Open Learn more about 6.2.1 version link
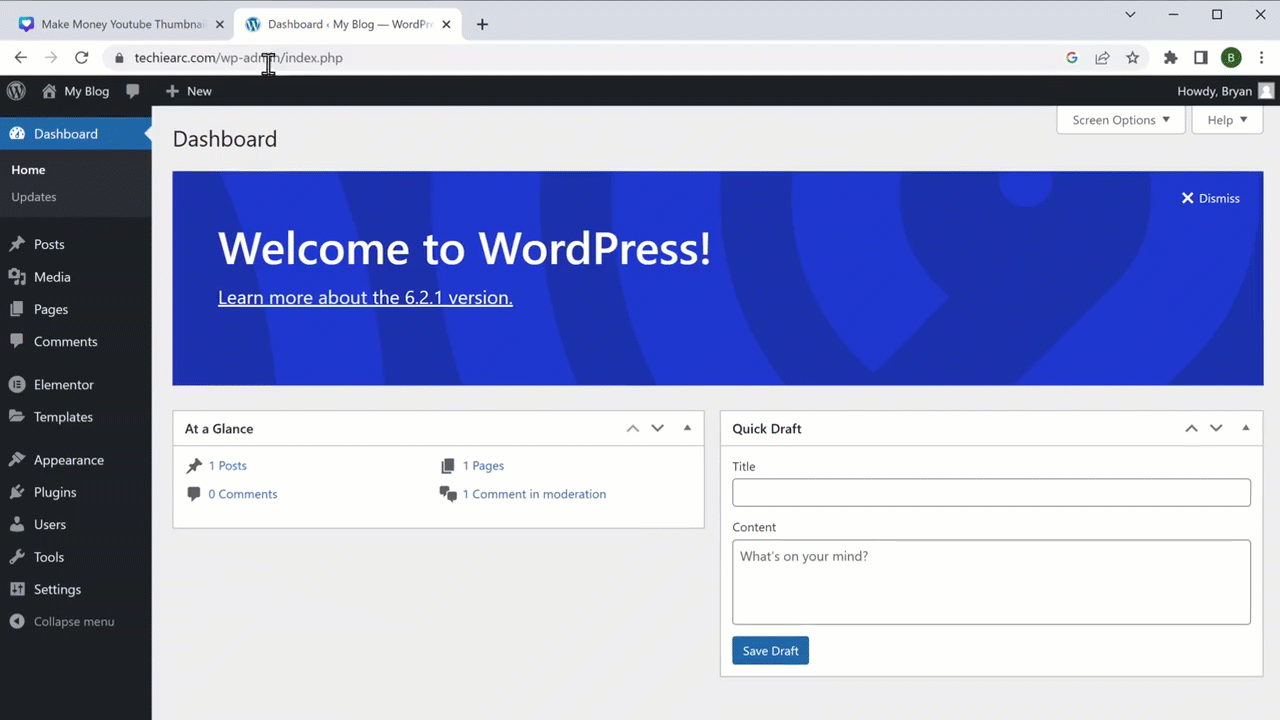1280x720 pixels. (365, 297)
